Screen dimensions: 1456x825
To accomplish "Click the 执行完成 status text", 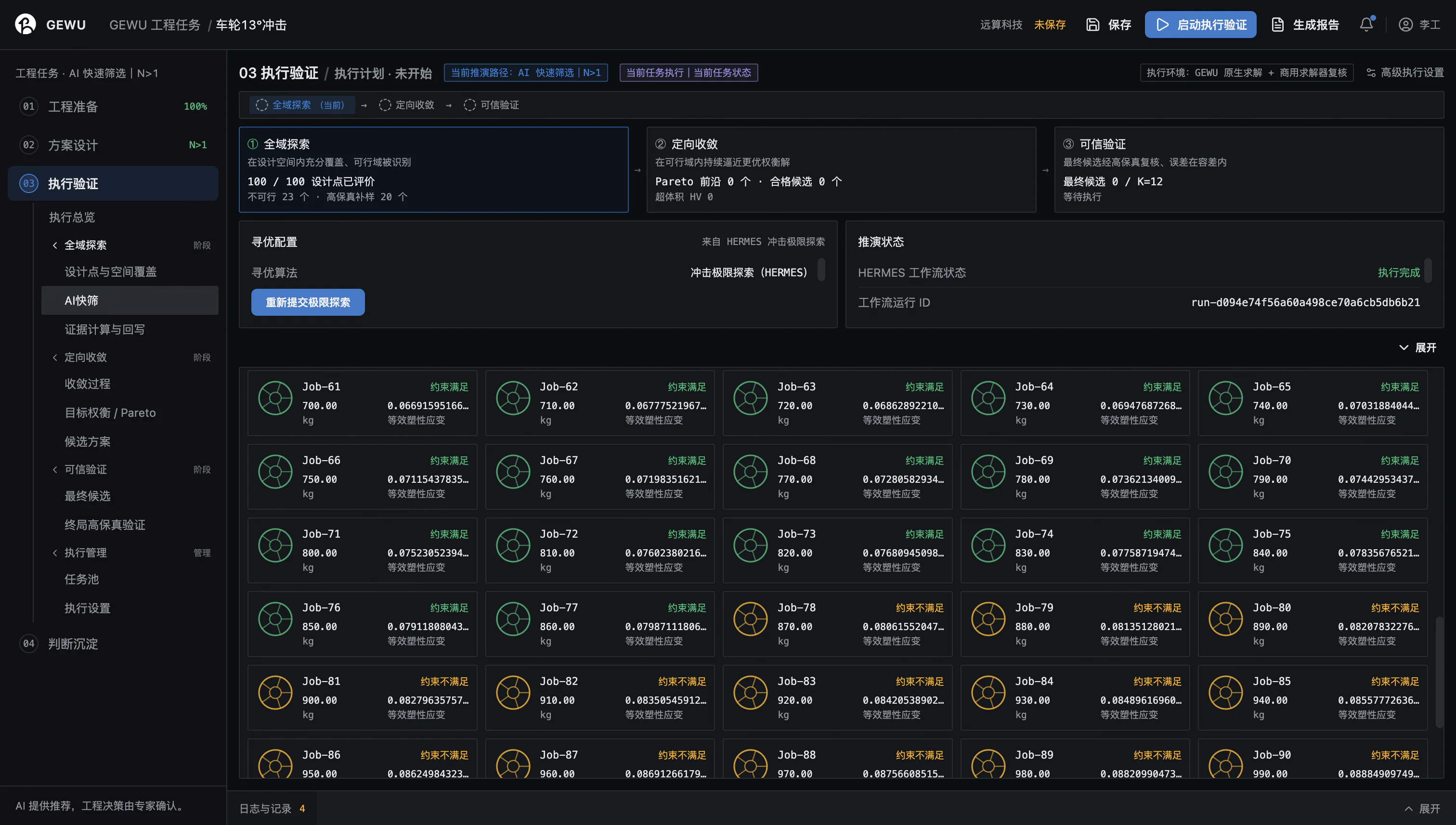I will pyautogui.click(x=1399, y=272).
